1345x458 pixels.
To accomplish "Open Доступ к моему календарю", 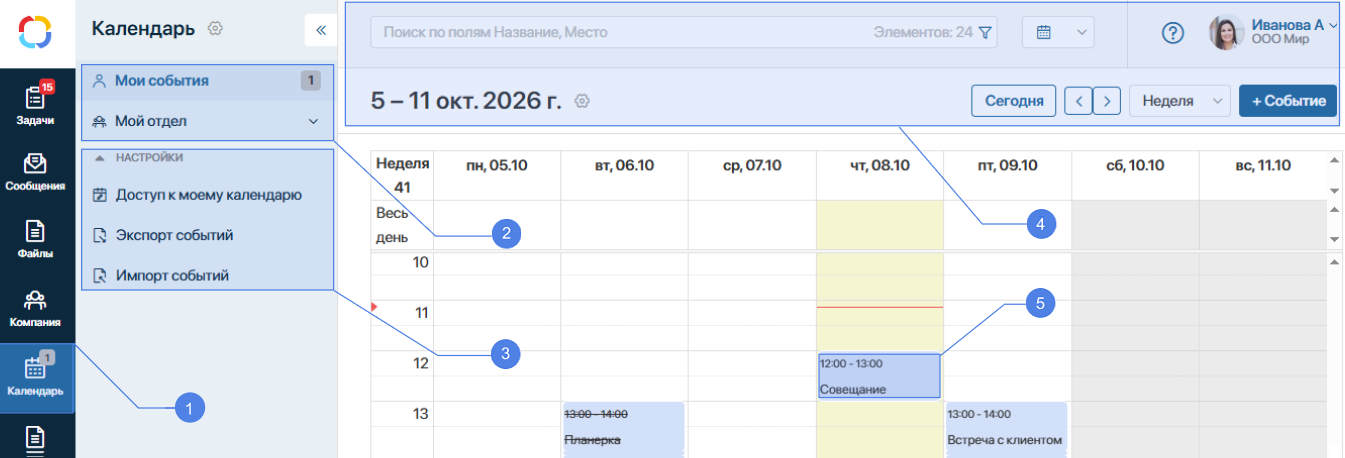I will coord(207,195).
